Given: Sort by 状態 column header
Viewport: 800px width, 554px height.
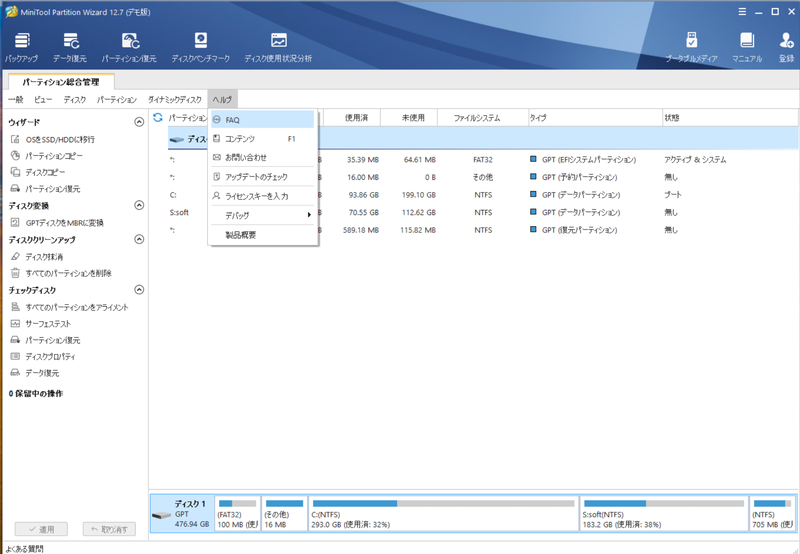Looking at the screenshot, I should point(730,118).
